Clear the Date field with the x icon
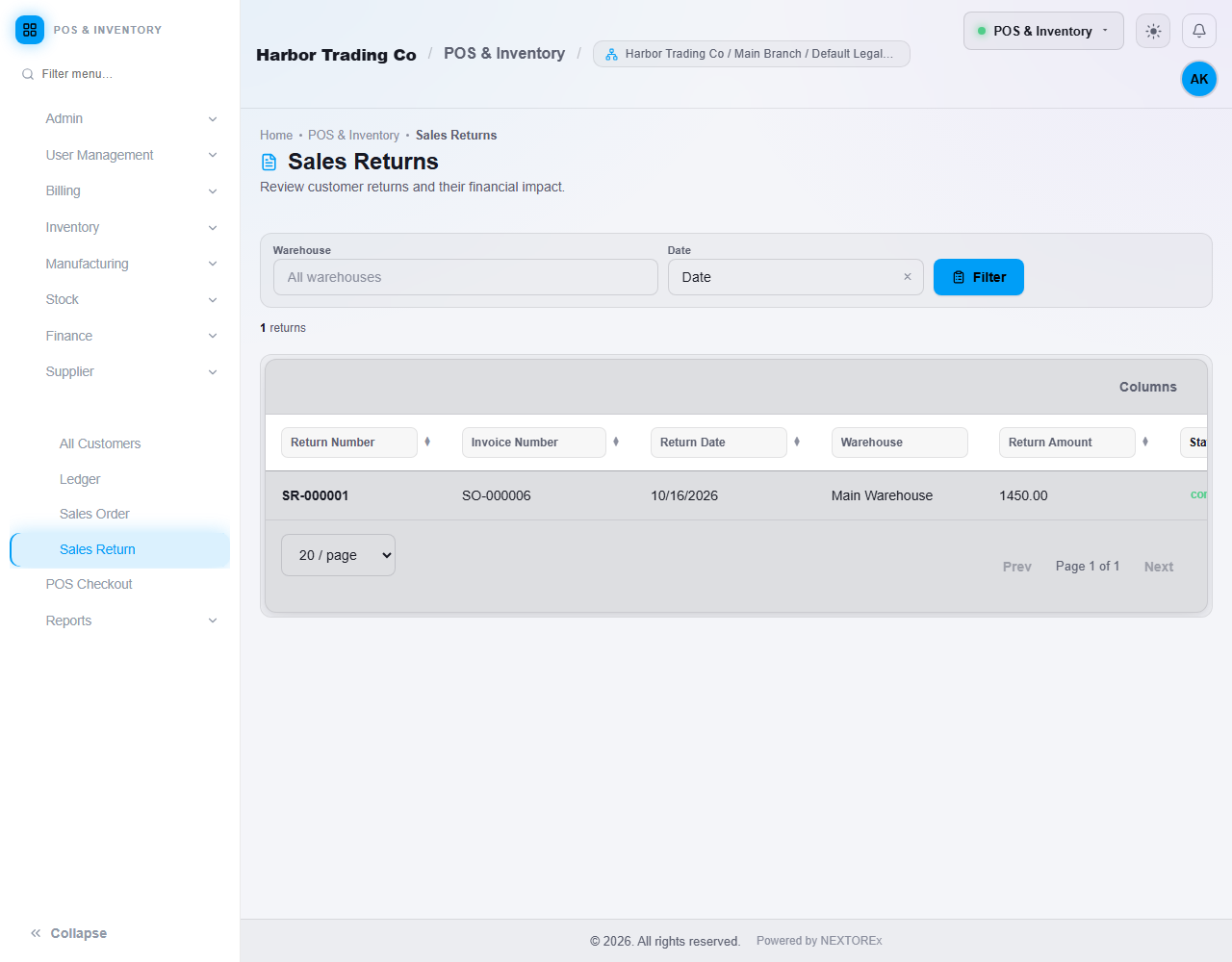This screenshot has width=1232, height=962. [x=907, y=277]
